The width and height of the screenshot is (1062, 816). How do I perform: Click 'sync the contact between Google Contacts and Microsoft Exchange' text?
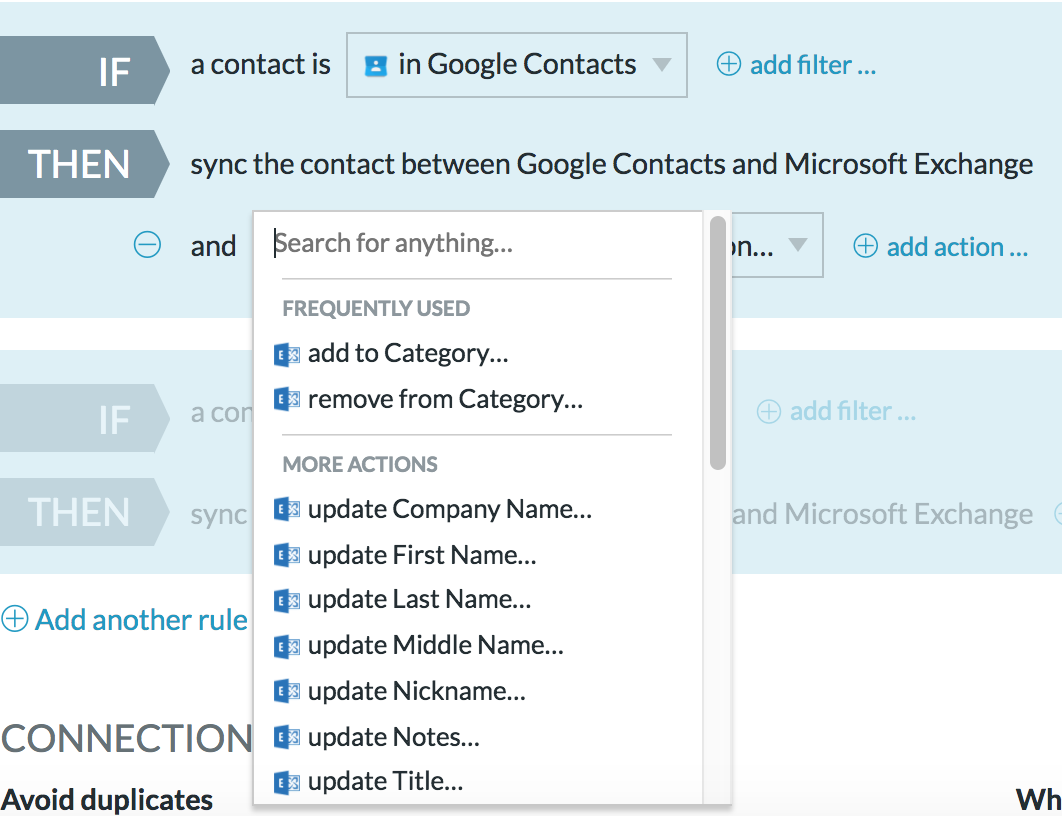(x=612, y=165)
